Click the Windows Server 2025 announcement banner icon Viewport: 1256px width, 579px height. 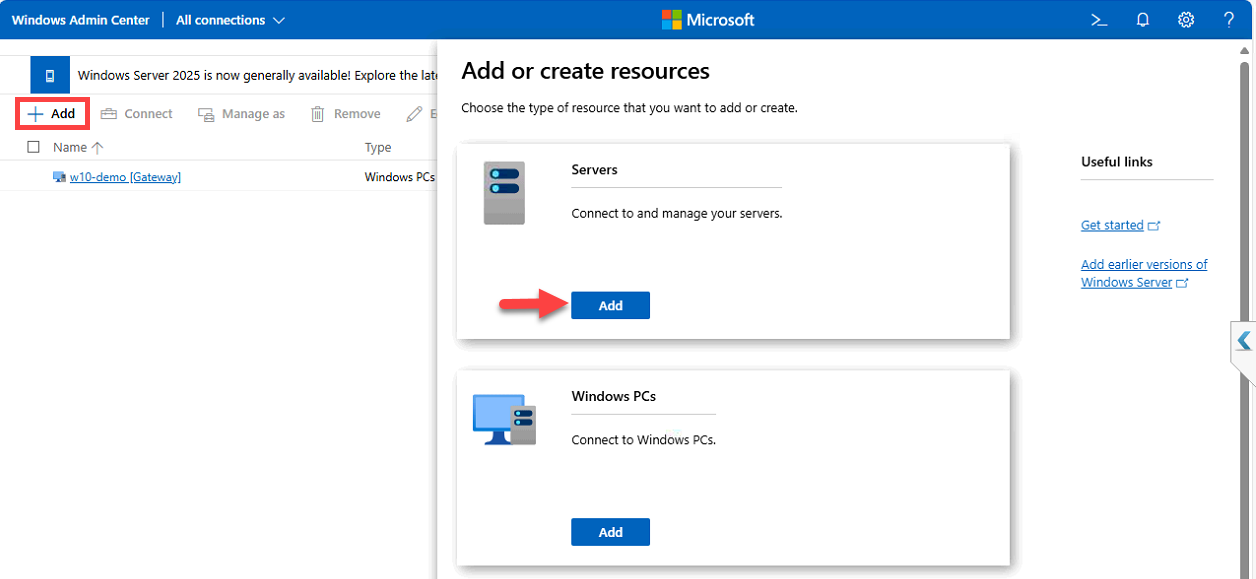pyautogui.click(x=50, y=75)
